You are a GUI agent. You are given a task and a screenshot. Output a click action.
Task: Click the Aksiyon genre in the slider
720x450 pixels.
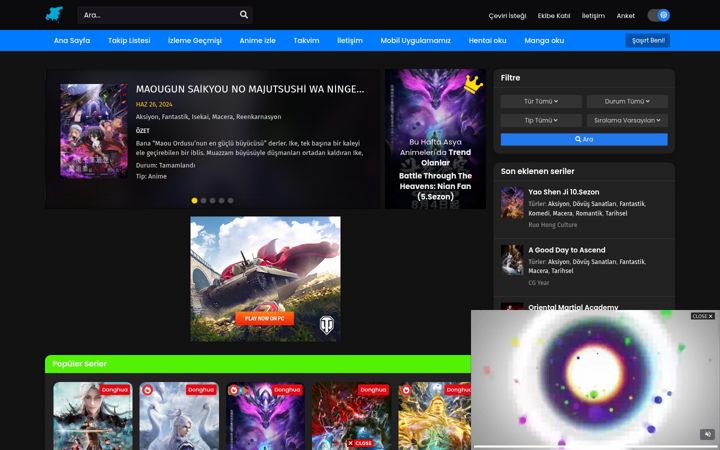[x=146, y=117]
